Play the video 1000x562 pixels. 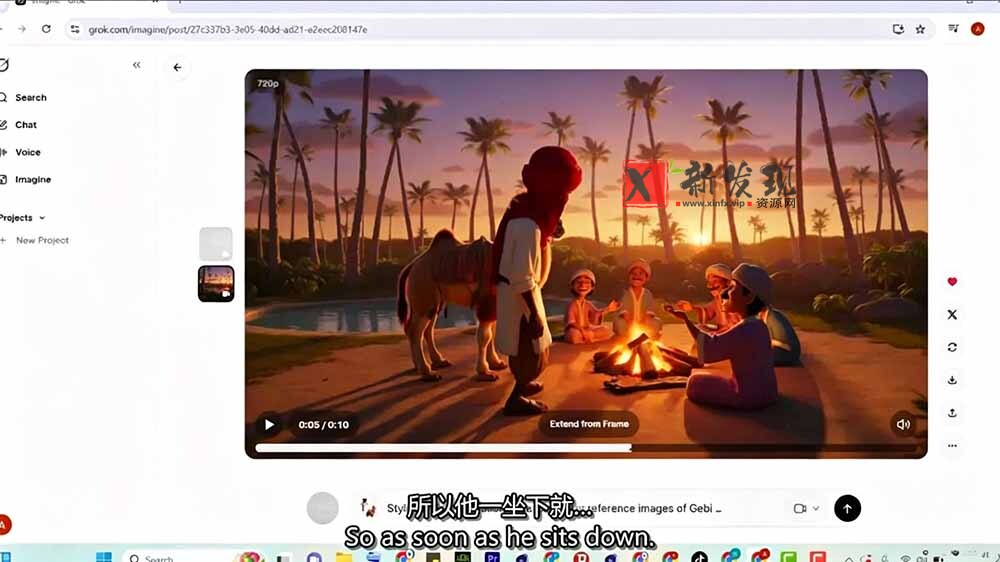(269, 425)
